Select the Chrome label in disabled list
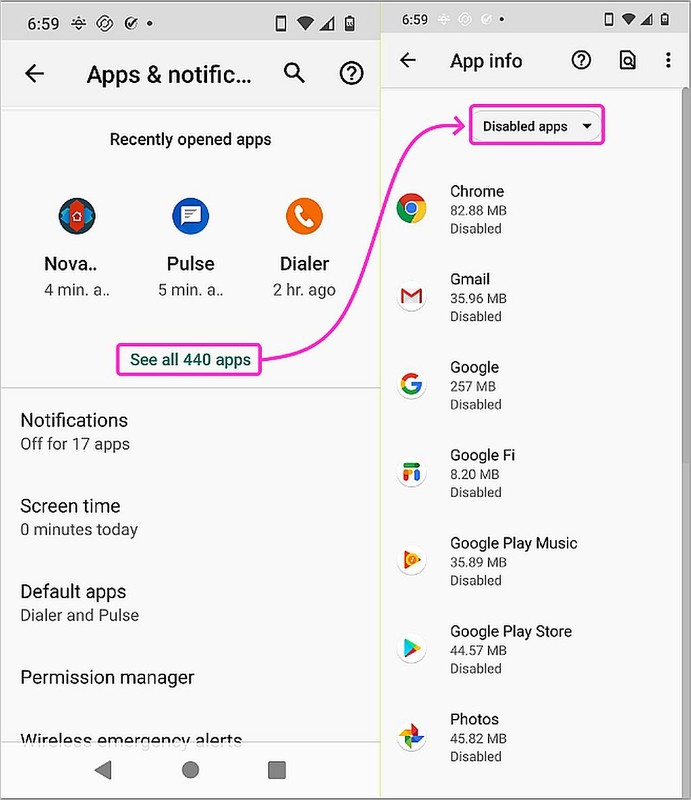This screenshot has width=691, height=800. coord(477,191)
